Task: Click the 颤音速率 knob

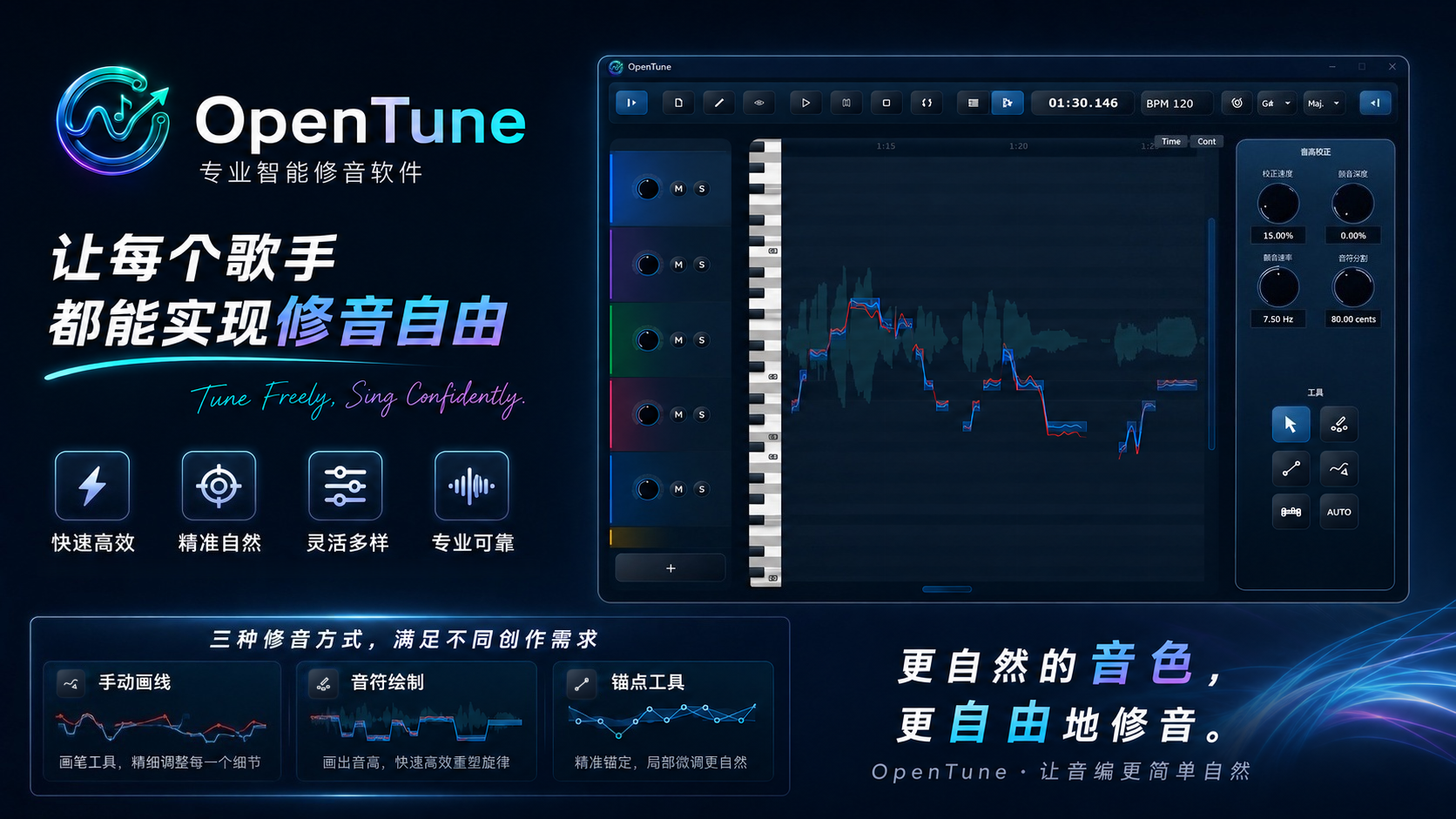Action: pos(1278,287)
